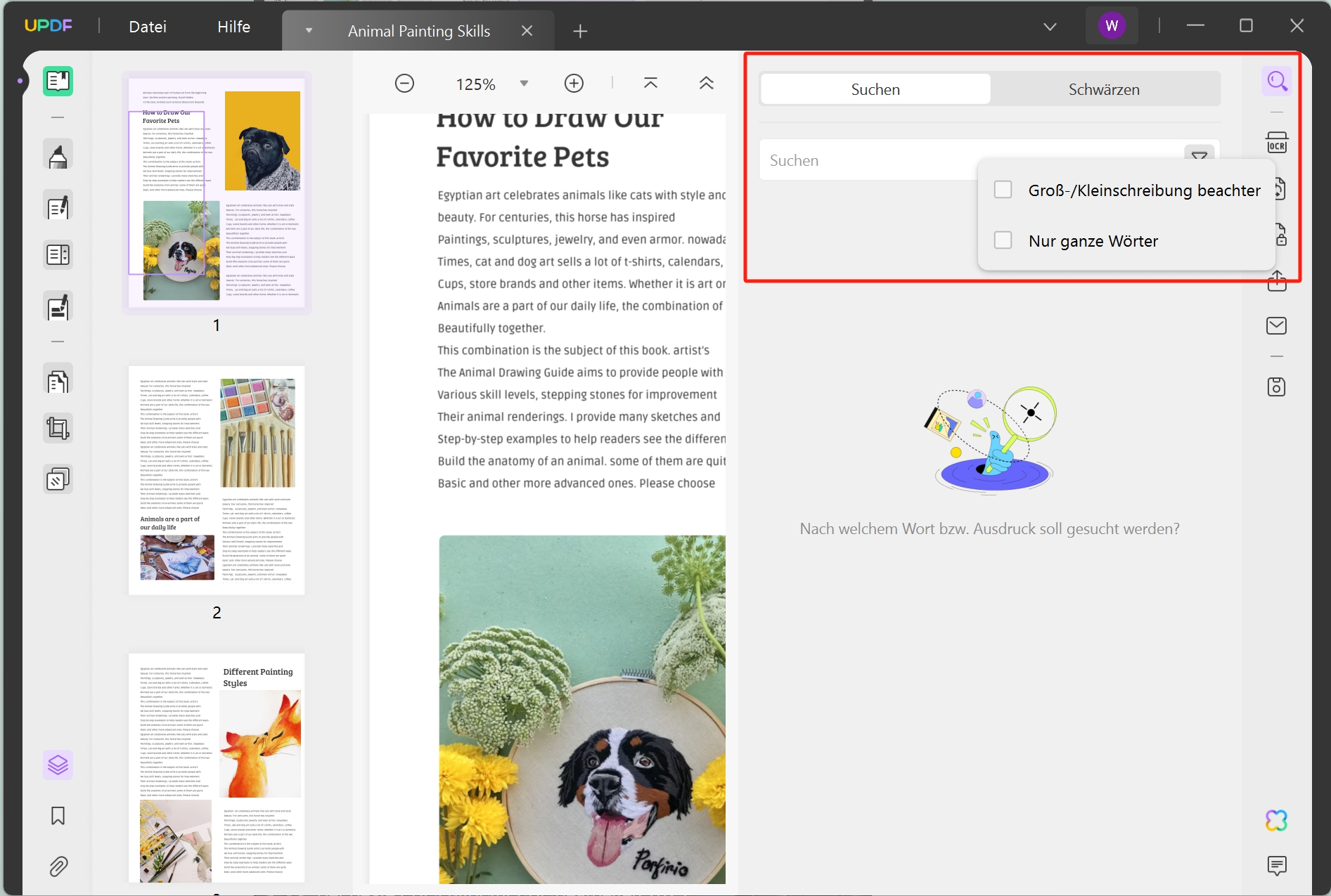Click the 125% zoom value
Image resolution: width=1331 pixels, height=896 pixels.
coord(476,84)
